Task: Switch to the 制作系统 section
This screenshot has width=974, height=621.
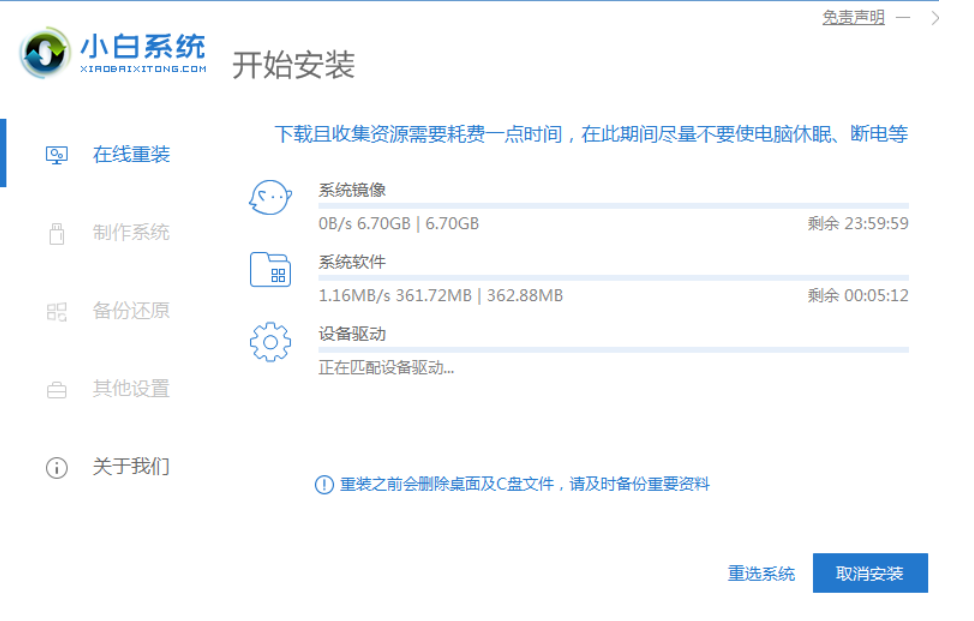Action: click(131, 232)
